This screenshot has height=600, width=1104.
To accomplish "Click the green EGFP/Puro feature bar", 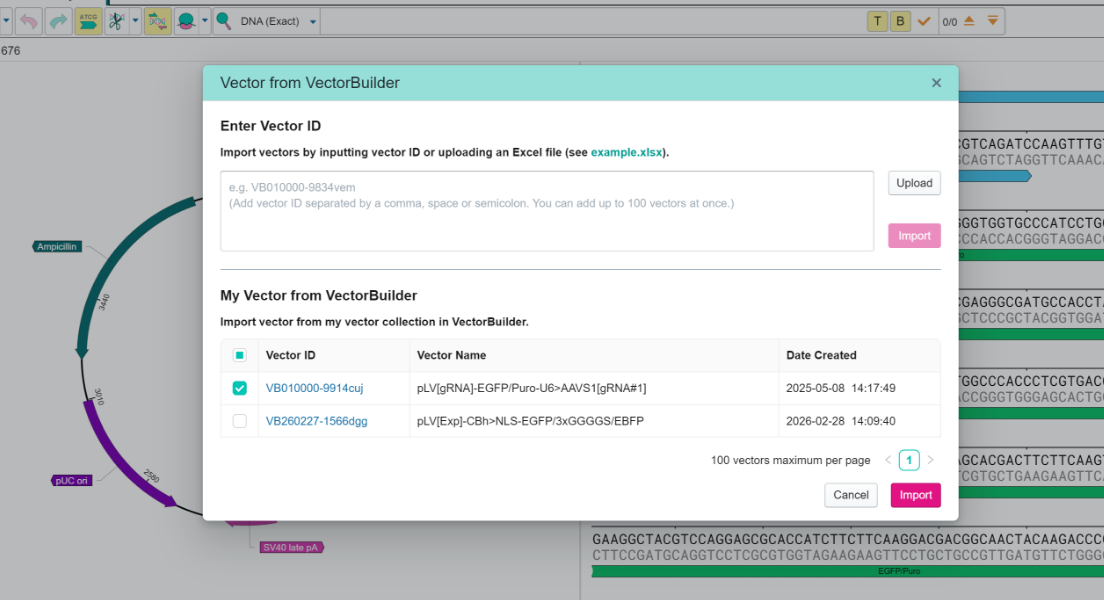I will click(x=847, y=571).
